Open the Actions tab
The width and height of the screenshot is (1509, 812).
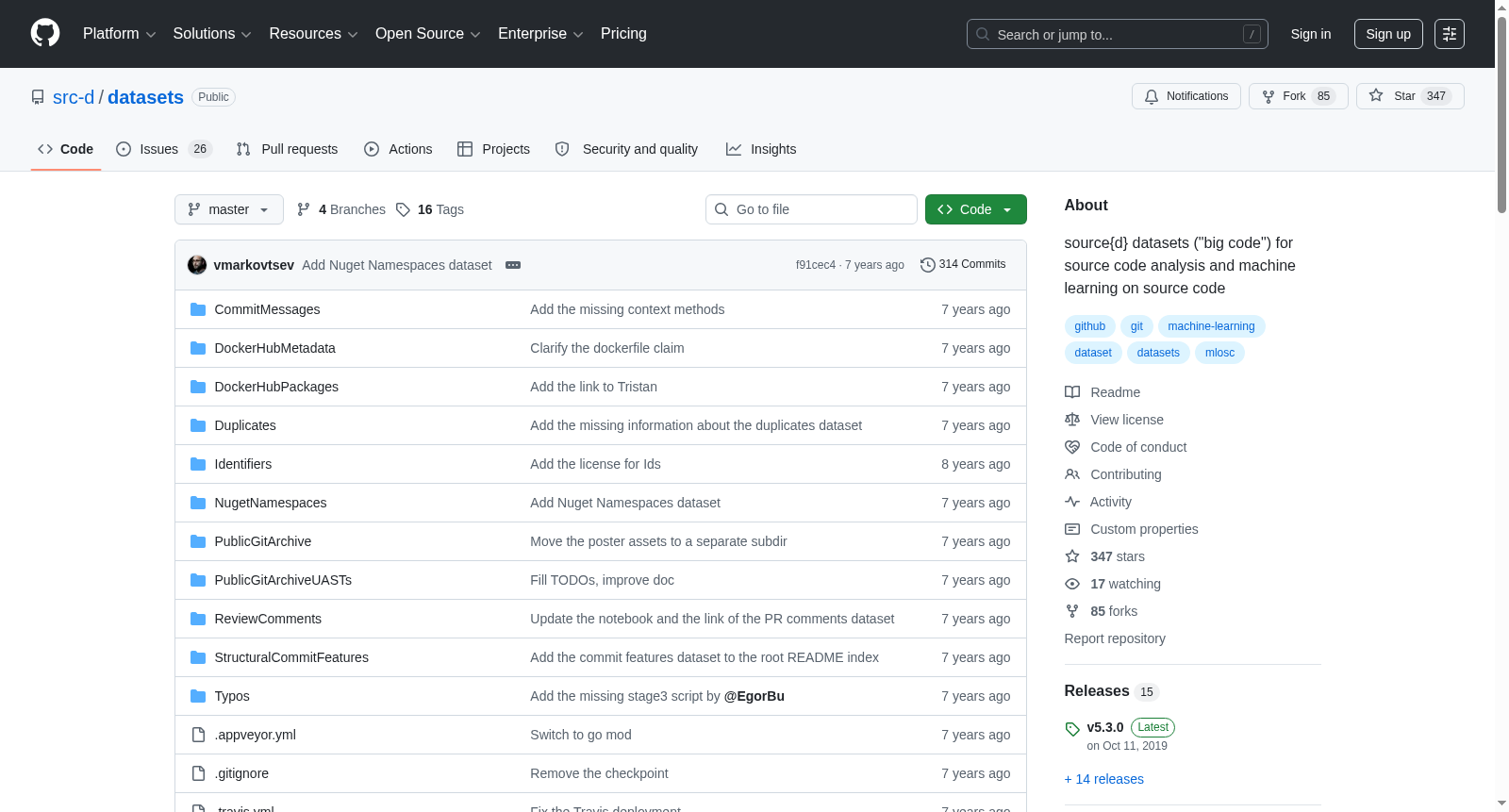point(398,149)
